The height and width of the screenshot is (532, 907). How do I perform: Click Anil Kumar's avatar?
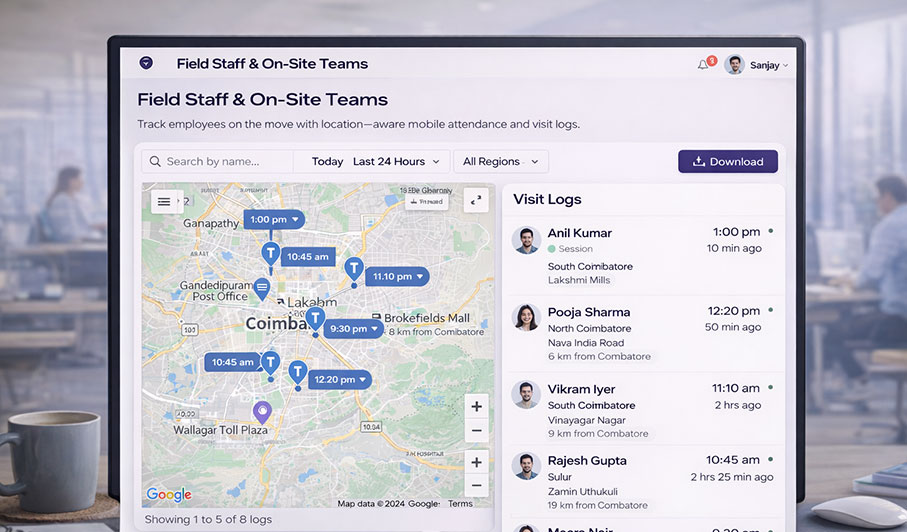tap(526, 239)
